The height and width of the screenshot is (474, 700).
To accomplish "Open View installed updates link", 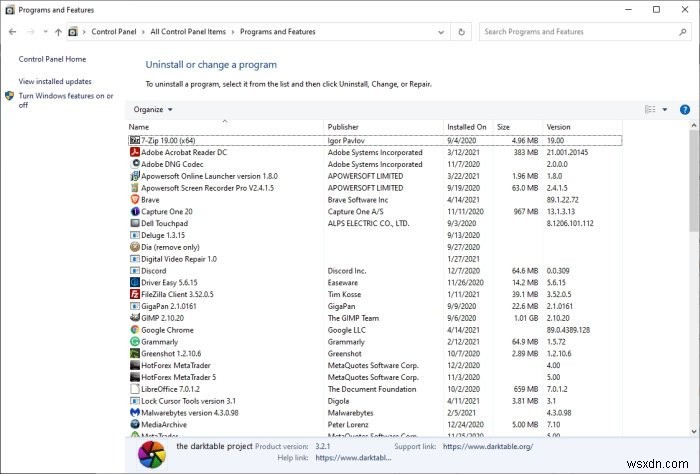I will [55, 81].
